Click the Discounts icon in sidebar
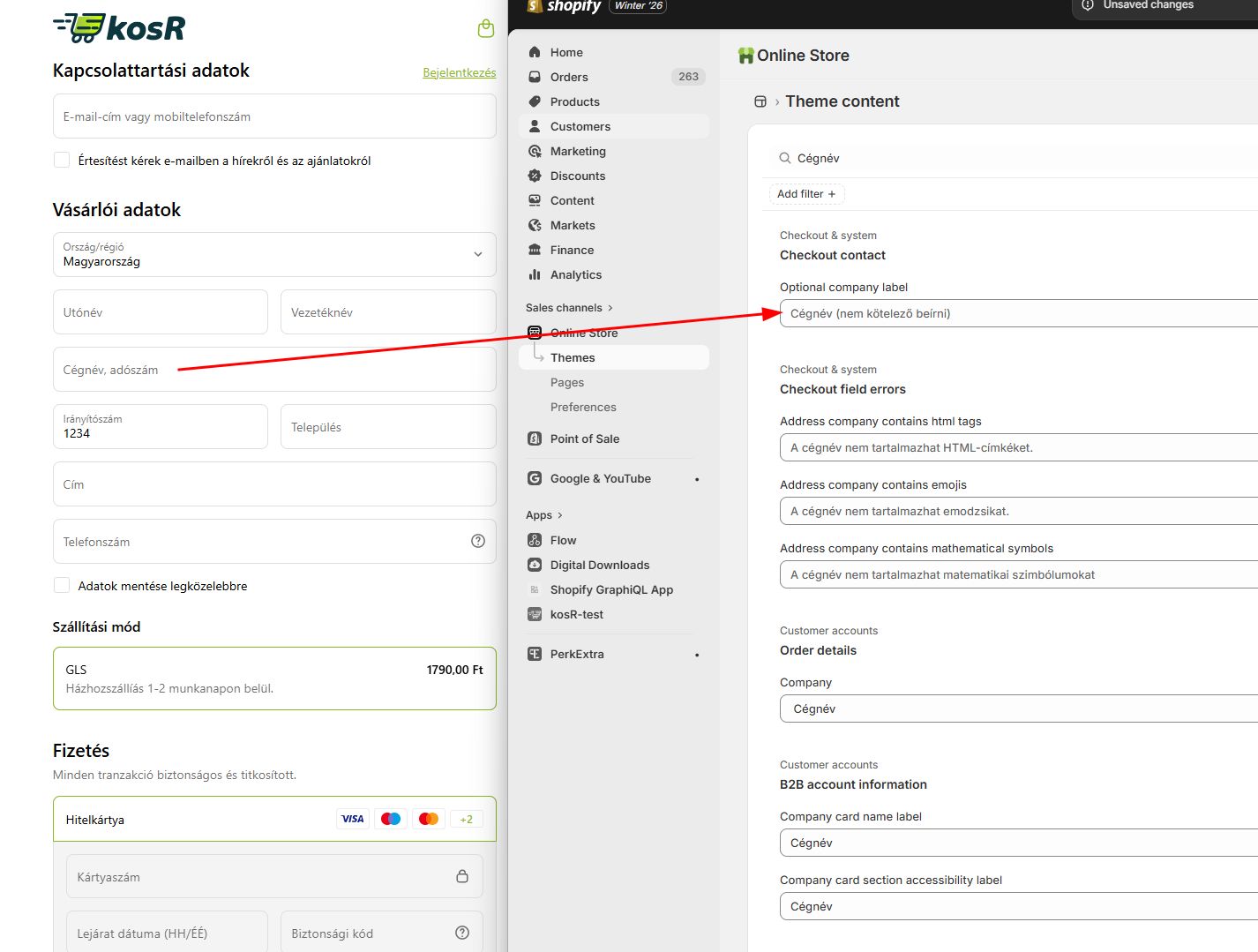This screenshot has height=952, width=1258. [535, 176]
